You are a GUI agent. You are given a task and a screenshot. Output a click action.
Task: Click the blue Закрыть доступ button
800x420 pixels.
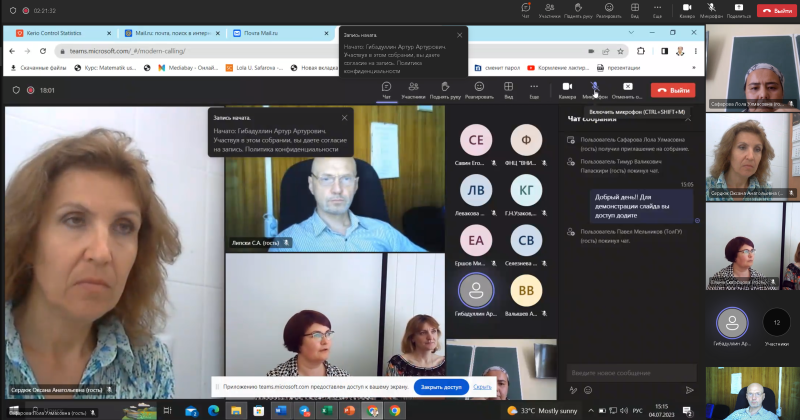tap(441, 387)
